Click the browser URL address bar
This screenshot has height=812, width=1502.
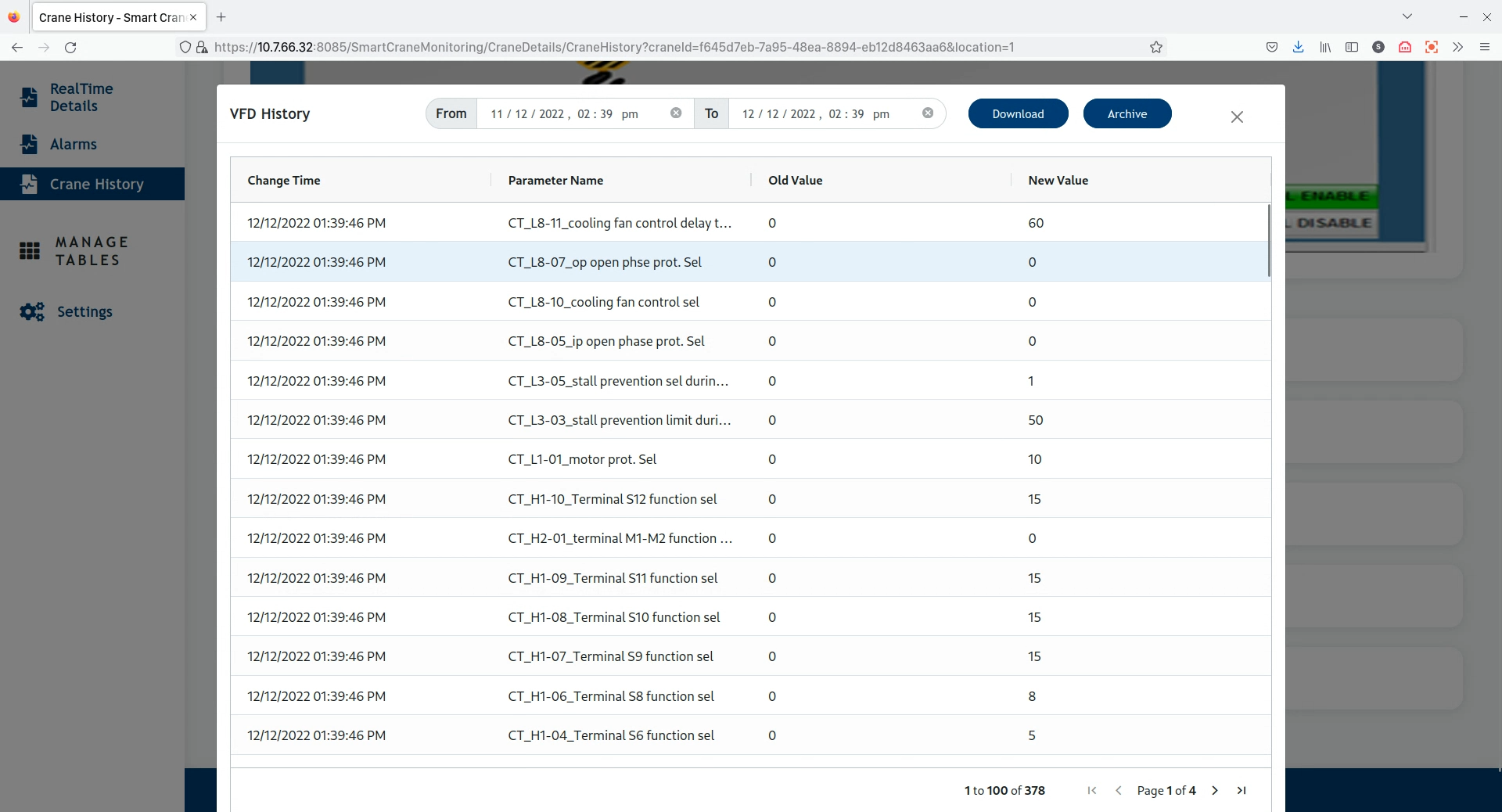pos(614,47)
